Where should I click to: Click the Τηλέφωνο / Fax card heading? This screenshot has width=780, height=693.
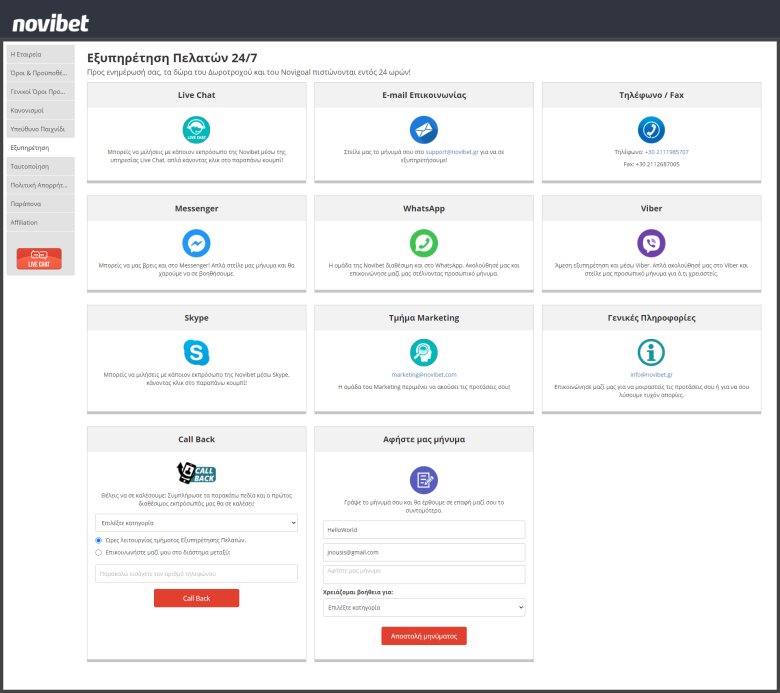point(651,95)
